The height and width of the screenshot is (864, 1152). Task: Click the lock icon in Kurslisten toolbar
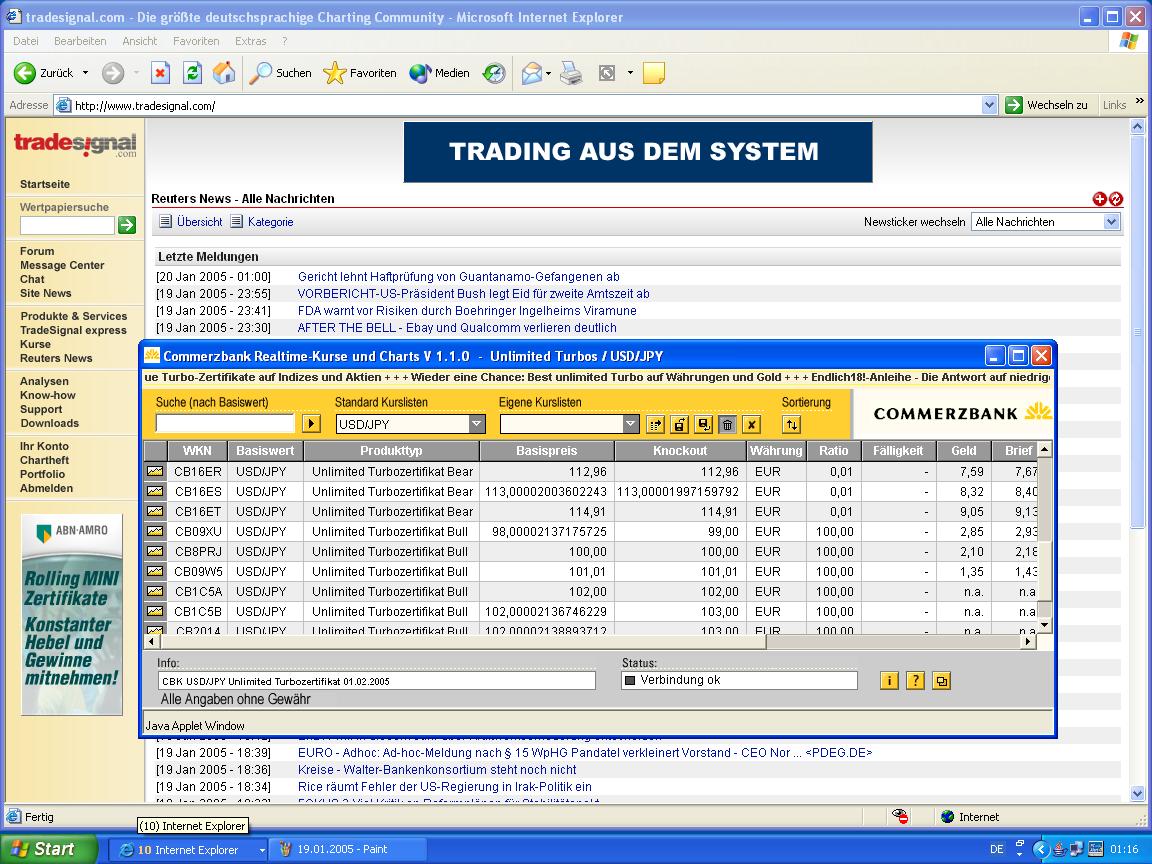(679, 424)
